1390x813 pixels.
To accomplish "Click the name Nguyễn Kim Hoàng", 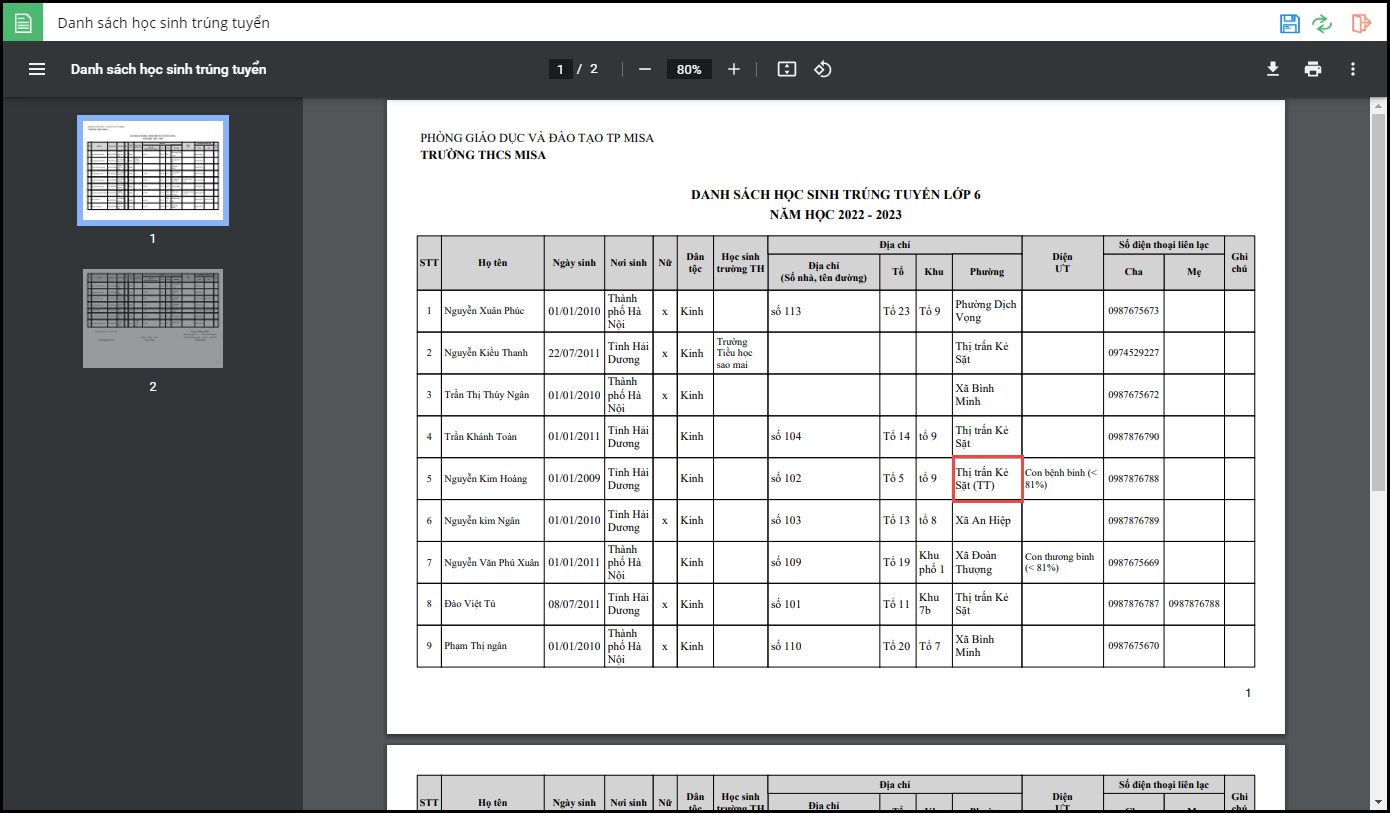I will (485, 479).
